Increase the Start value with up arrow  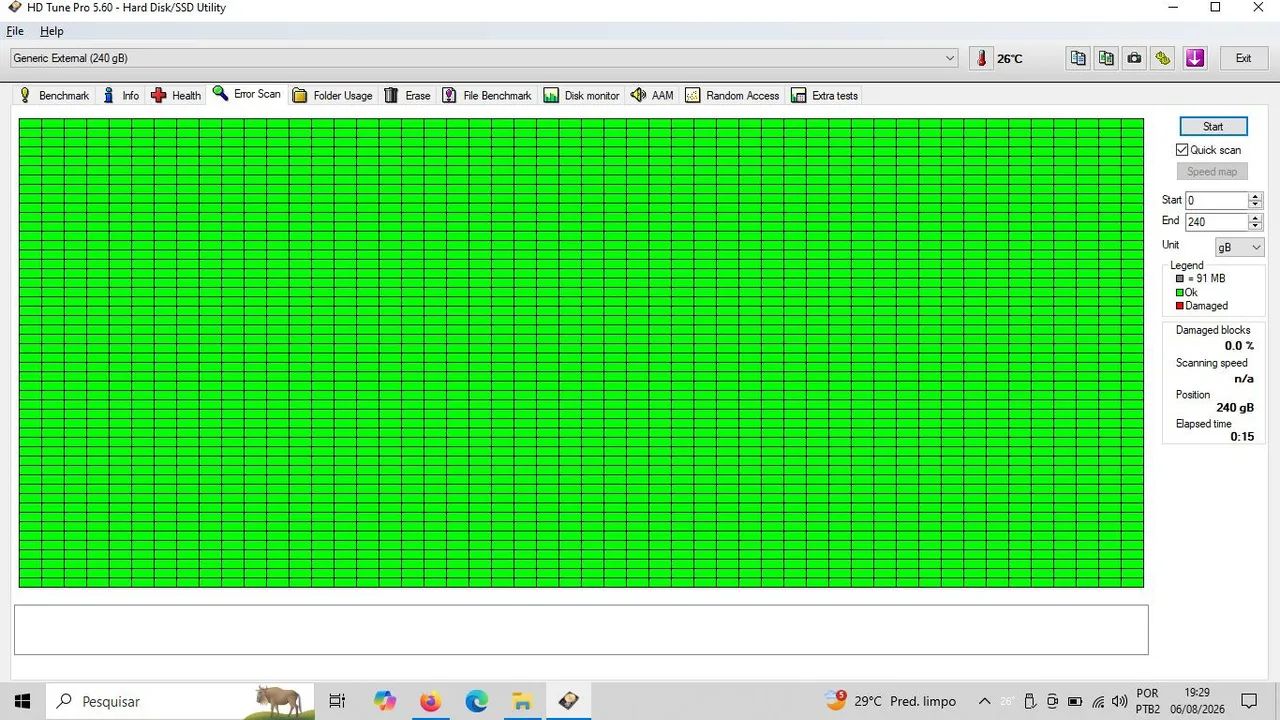(1256, 196)
